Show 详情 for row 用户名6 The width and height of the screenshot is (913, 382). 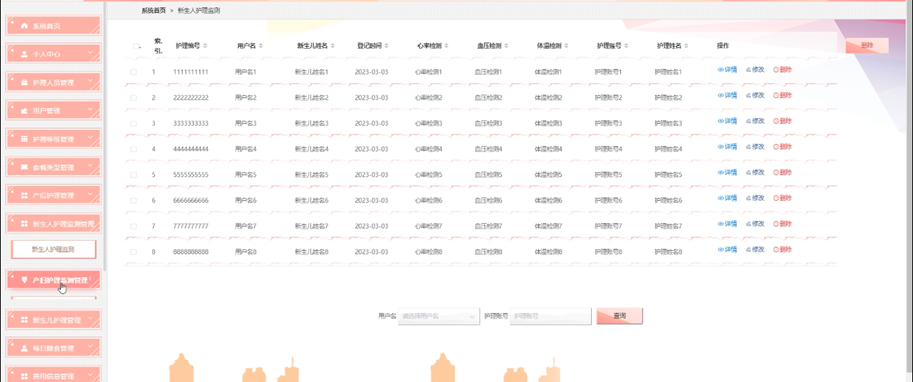(x=727, y=198)
